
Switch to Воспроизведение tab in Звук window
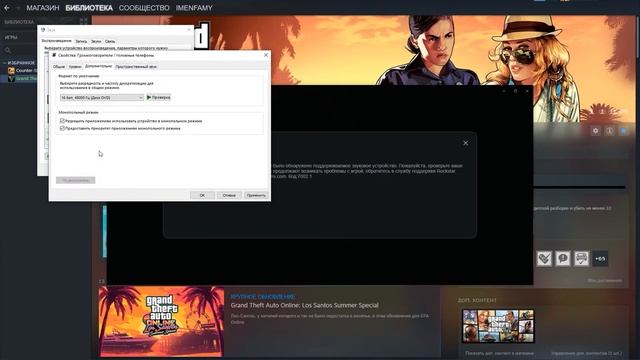(56, 41)
